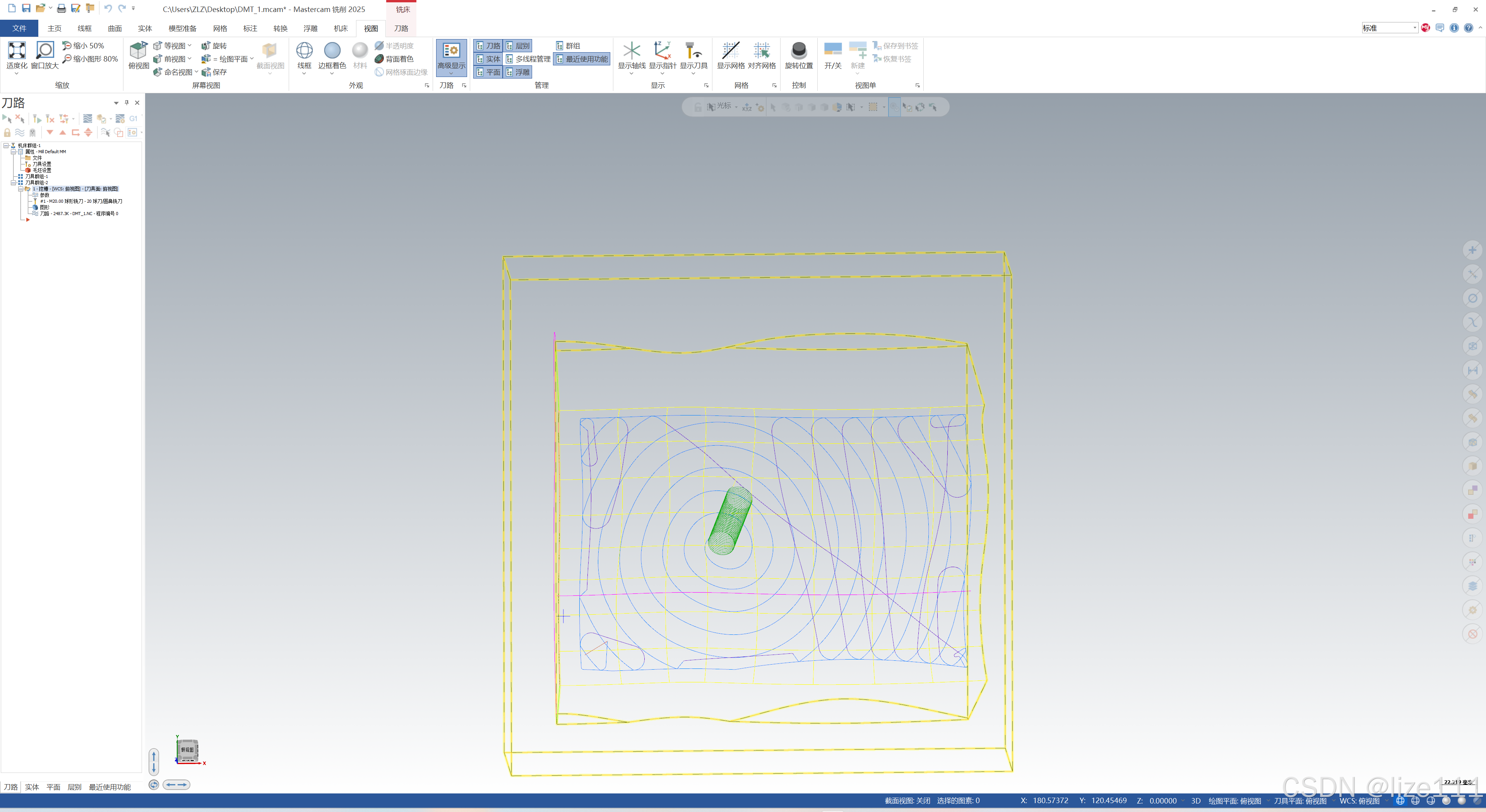
Task: Click the 显示网格 grid icon
Action: click(730, 51)
